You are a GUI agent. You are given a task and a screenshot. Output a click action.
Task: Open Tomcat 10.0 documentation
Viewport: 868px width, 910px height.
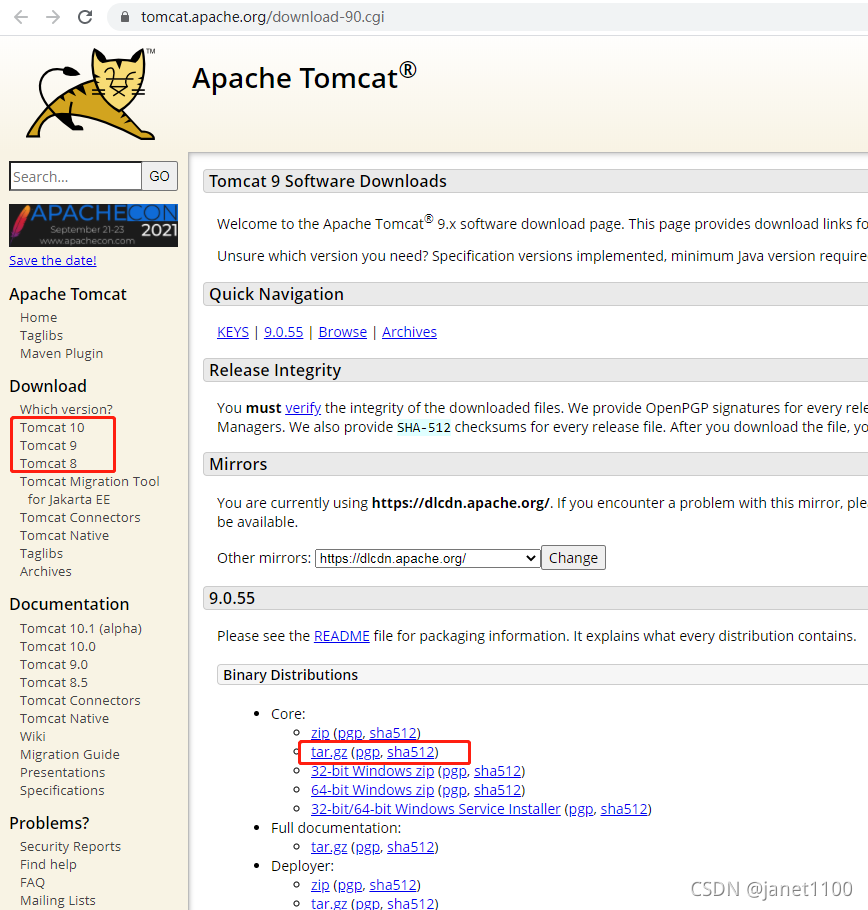(58, 647)
